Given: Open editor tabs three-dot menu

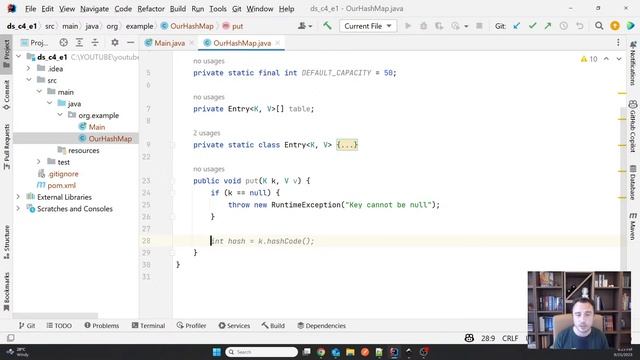Looking at the screenshot, I should [x=618, y=42].
